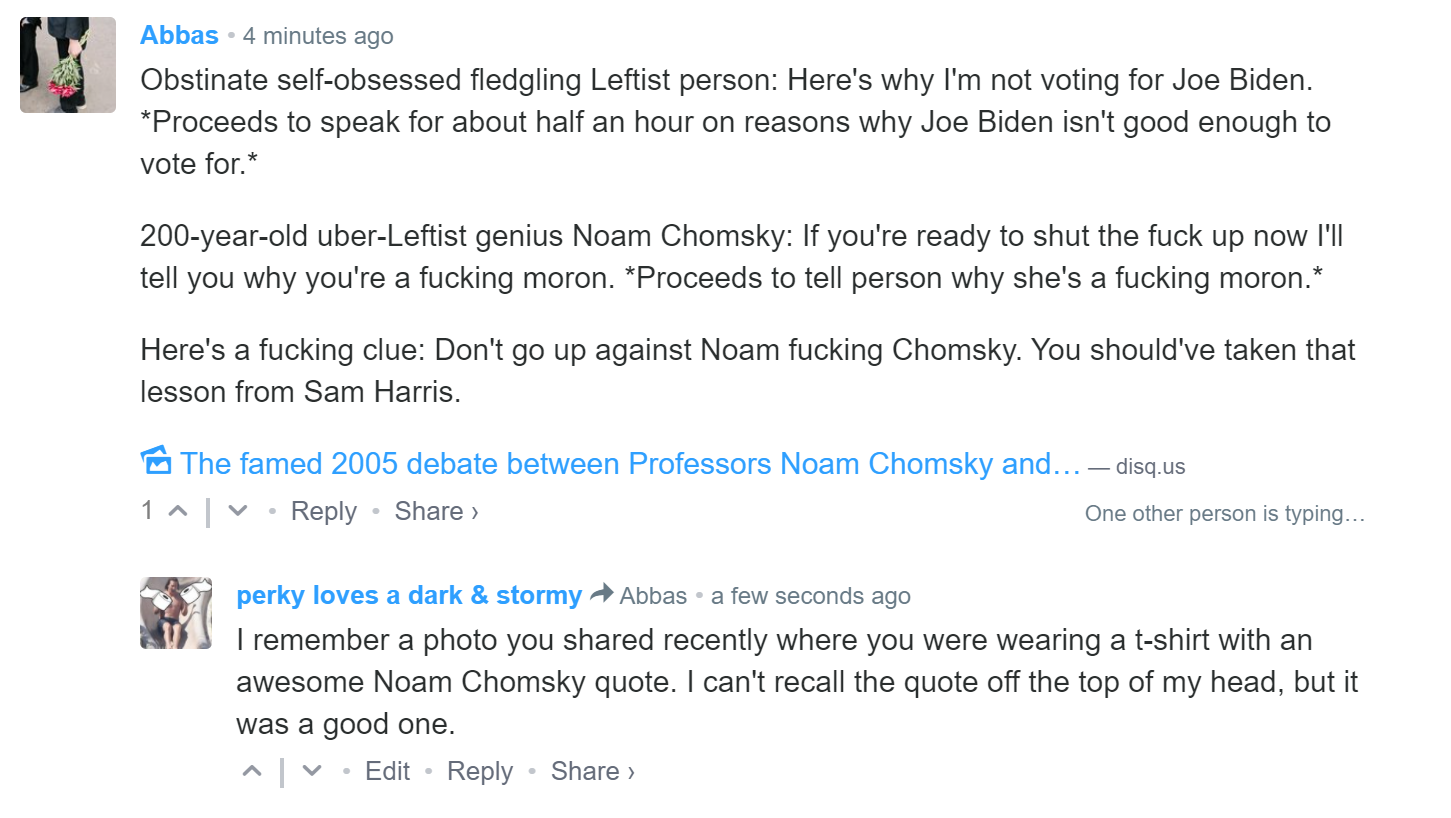This screenshot has height=818, width=1451.
Task: Upvote perky's reply comment
Action: [253, 771]
